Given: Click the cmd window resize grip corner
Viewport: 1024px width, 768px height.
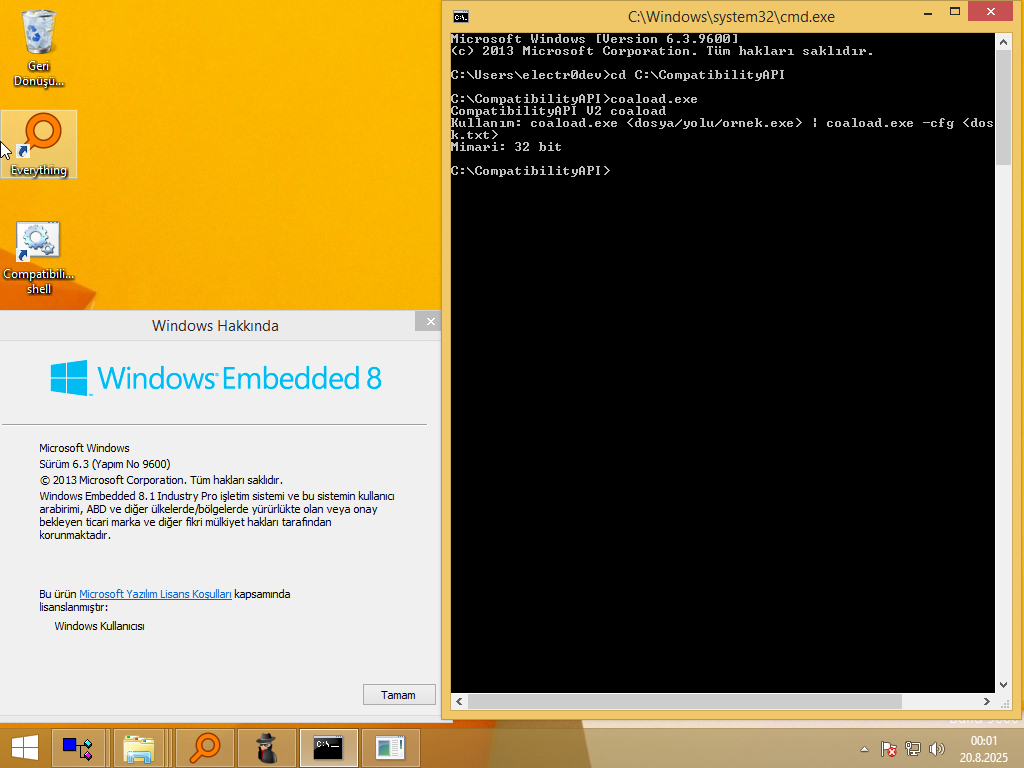Looking at the screenshot, I should pyautogui.click(x=1004, y=703).
